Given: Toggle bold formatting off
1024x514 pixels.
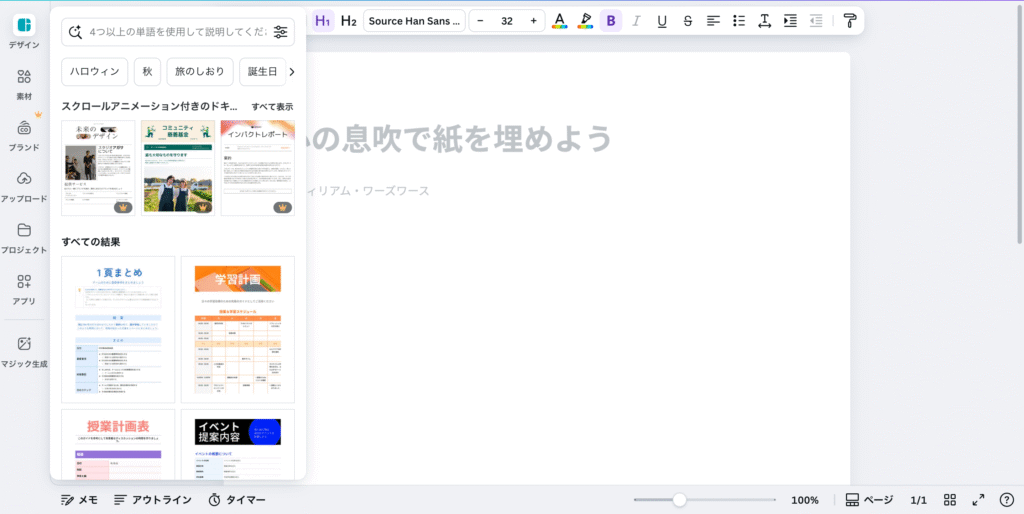Looking at the screenshot, I should coord(611,20).
